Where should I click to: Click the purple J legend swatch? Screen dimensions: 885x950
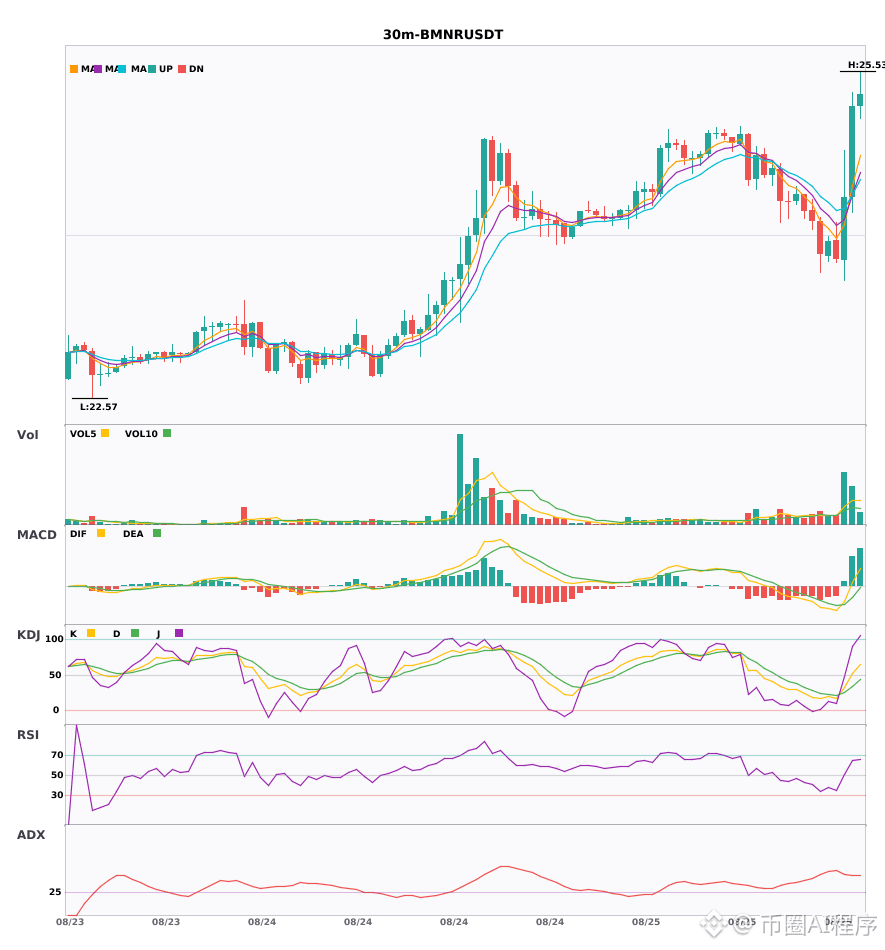(179, 633)
